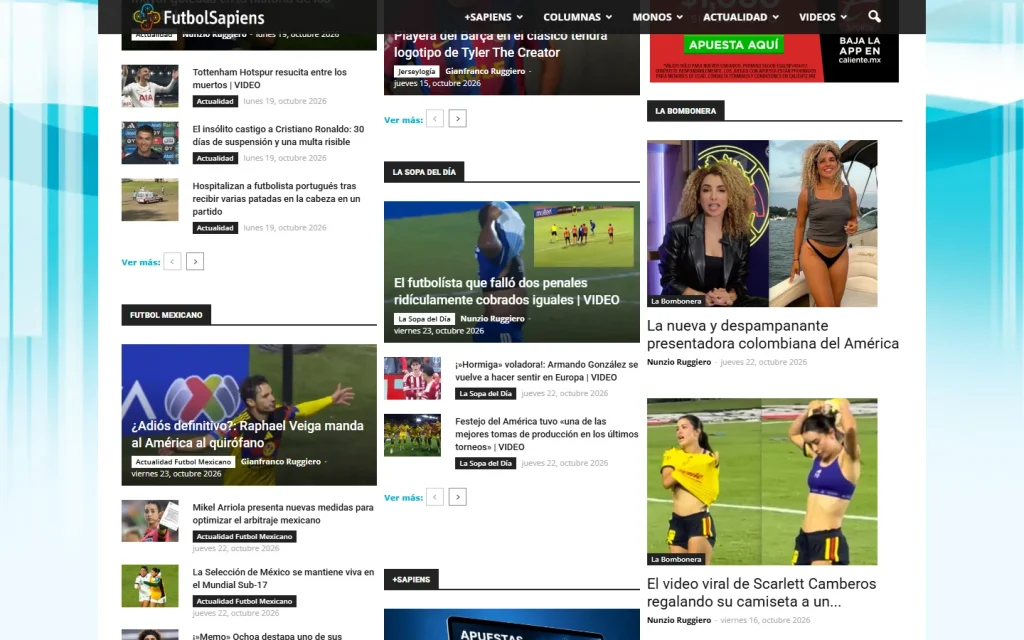1024x640 pixels.
Task: Open author Nunzio Ruggiero on presentadora article
Action: pyautogui.click(x=679, y=362)
